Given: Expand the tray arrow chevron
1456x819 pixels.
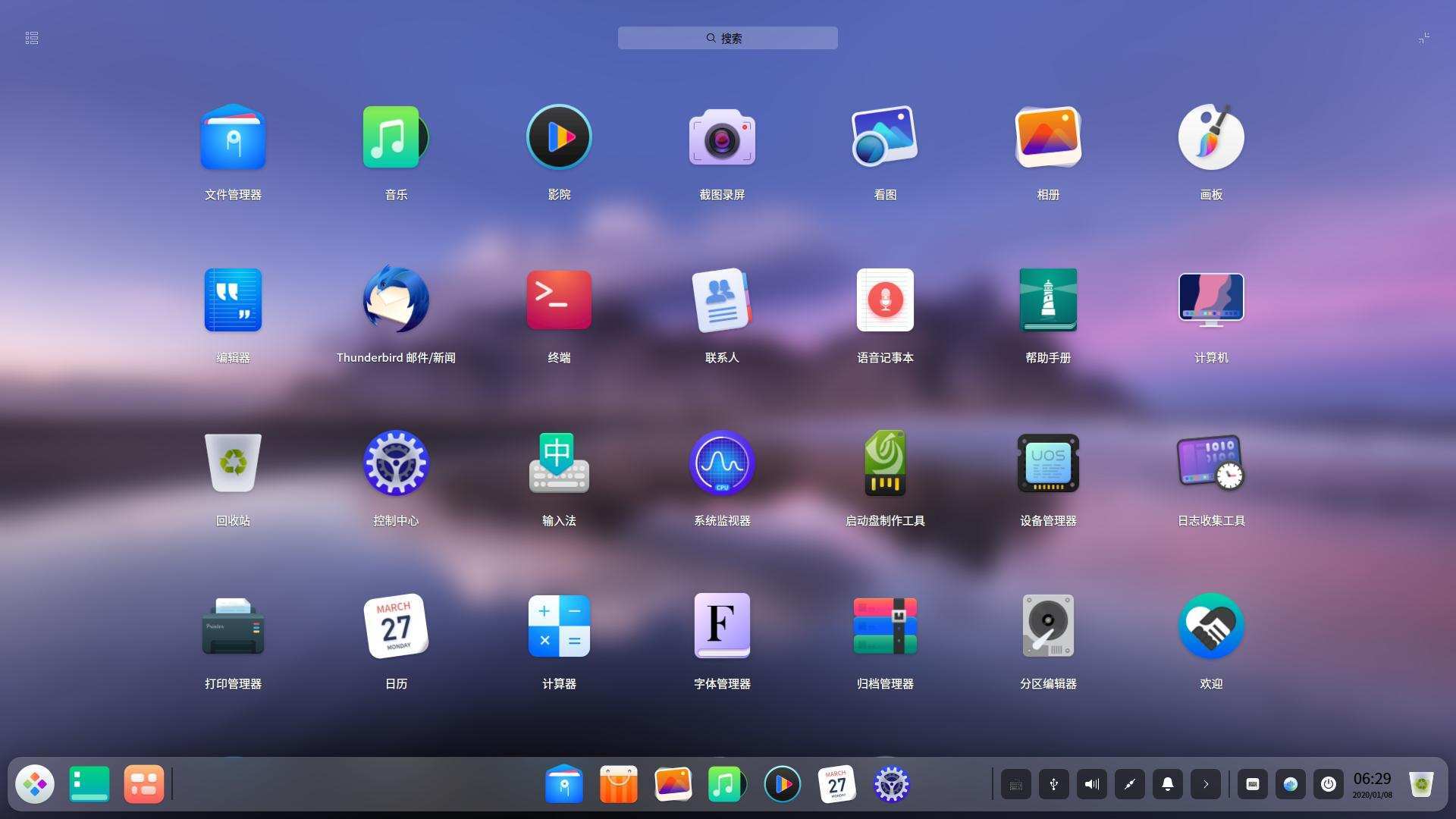Looking at the screenshot, I should pyautogui.click(x=1206, y=784).
